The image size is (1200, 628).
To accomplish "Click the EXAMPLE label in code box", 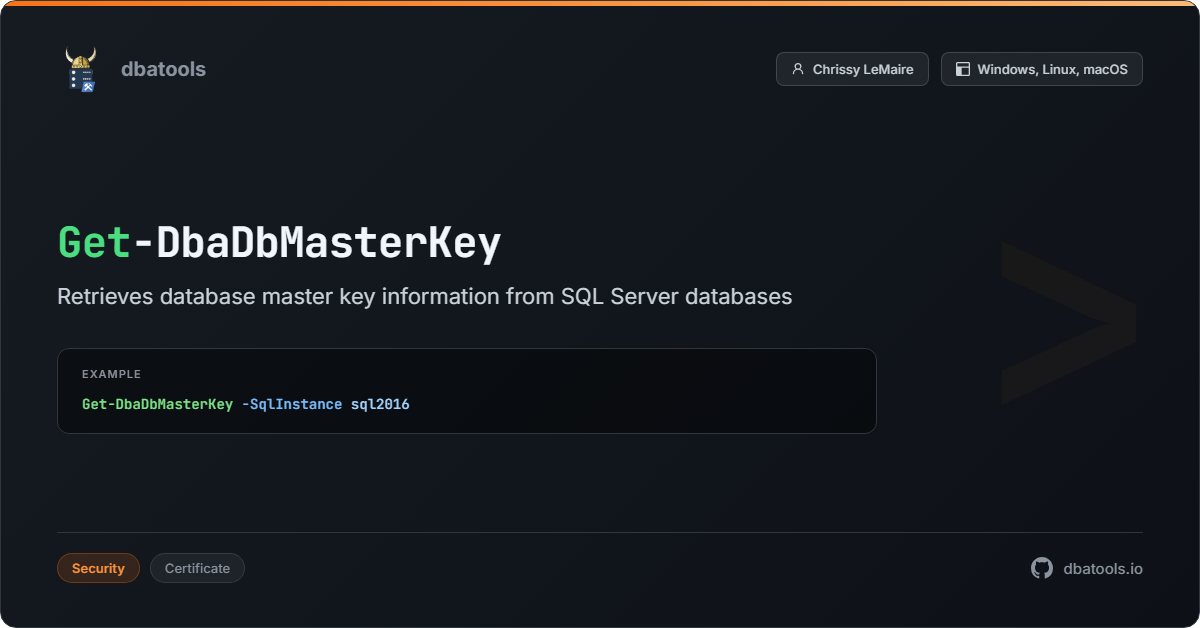I will (x=111, y=374).
